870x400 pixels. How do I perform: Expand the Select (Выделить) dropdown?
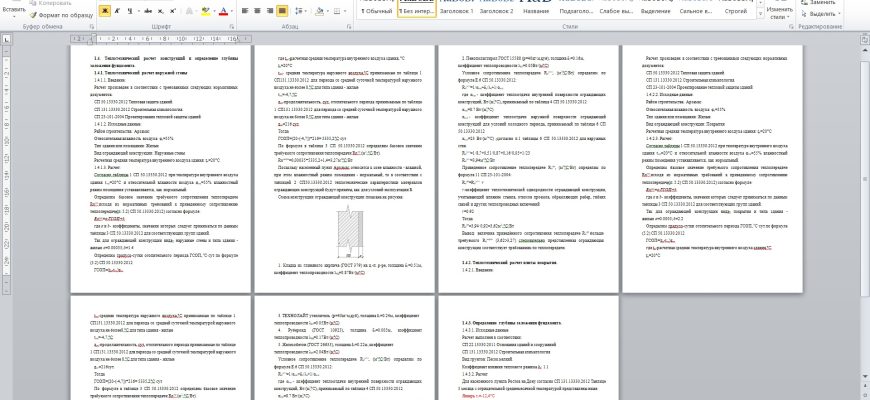840,15
